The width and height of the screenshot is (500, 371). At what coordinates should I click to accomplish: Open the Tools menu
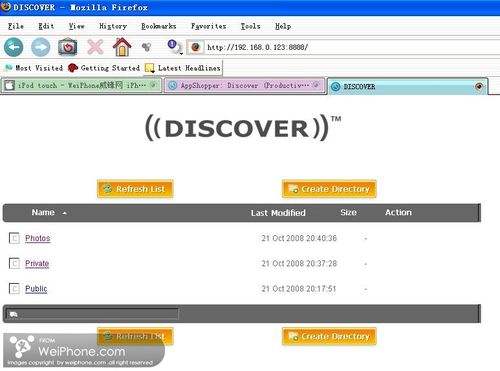(250, 26)
